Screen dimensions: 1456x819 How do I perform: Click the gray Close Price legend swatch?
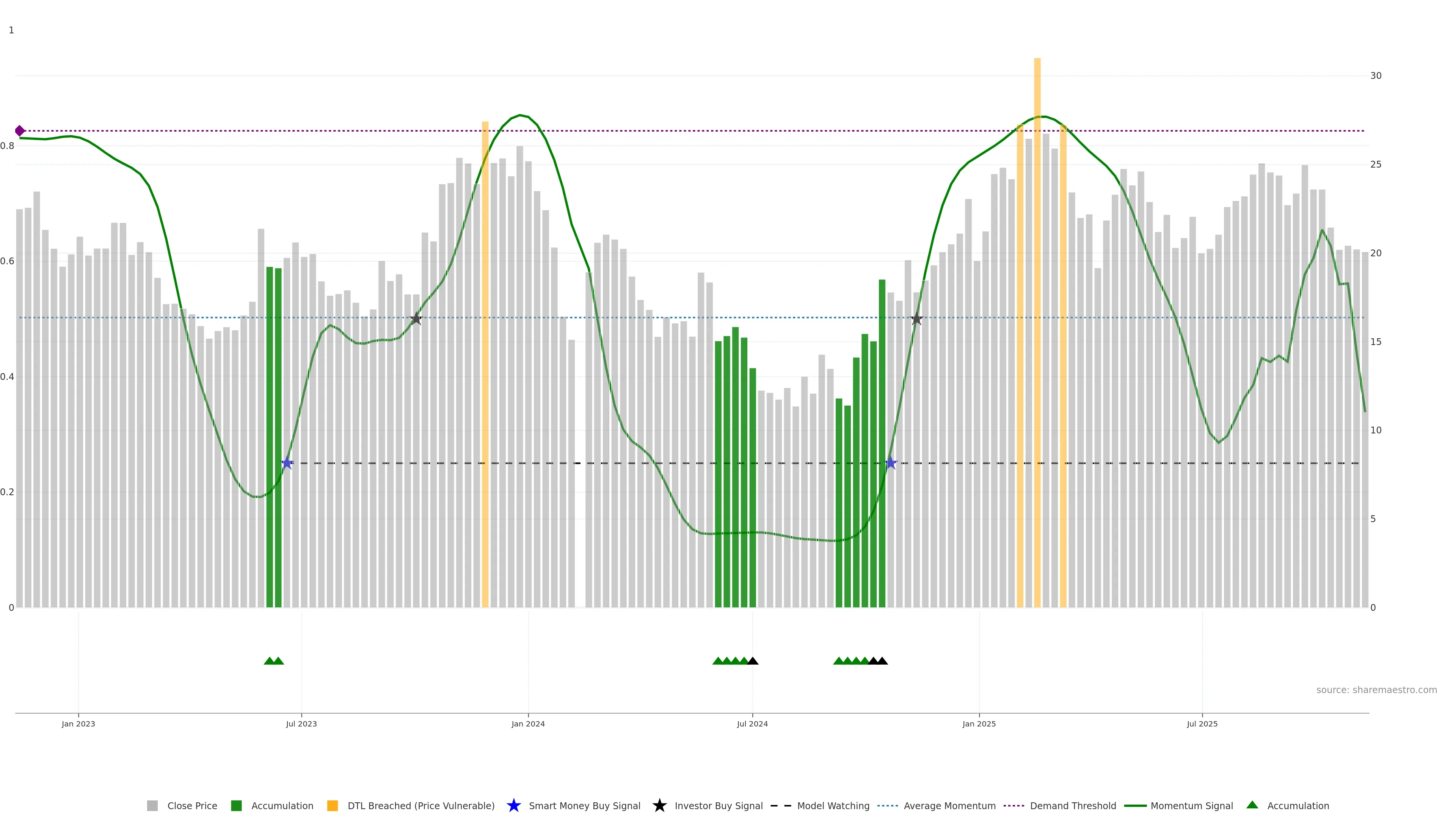click(152, 806)
